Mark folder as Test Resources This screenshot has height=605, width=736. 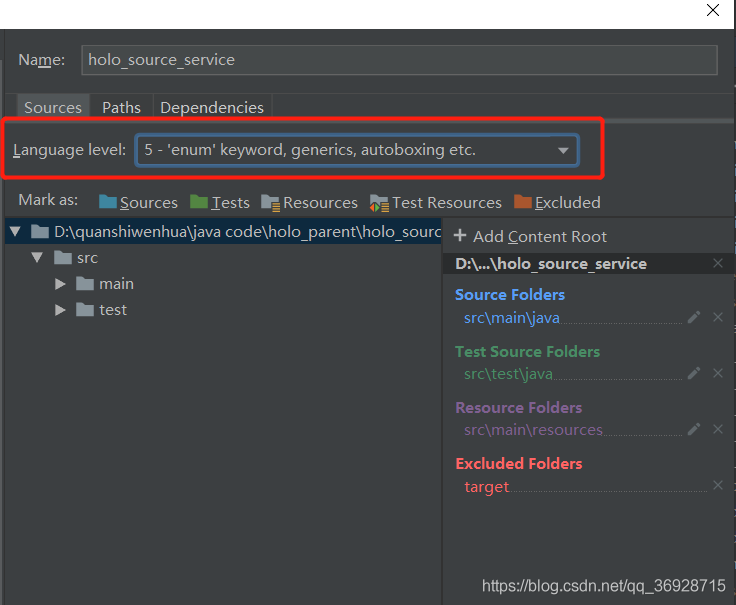(436, 202)
